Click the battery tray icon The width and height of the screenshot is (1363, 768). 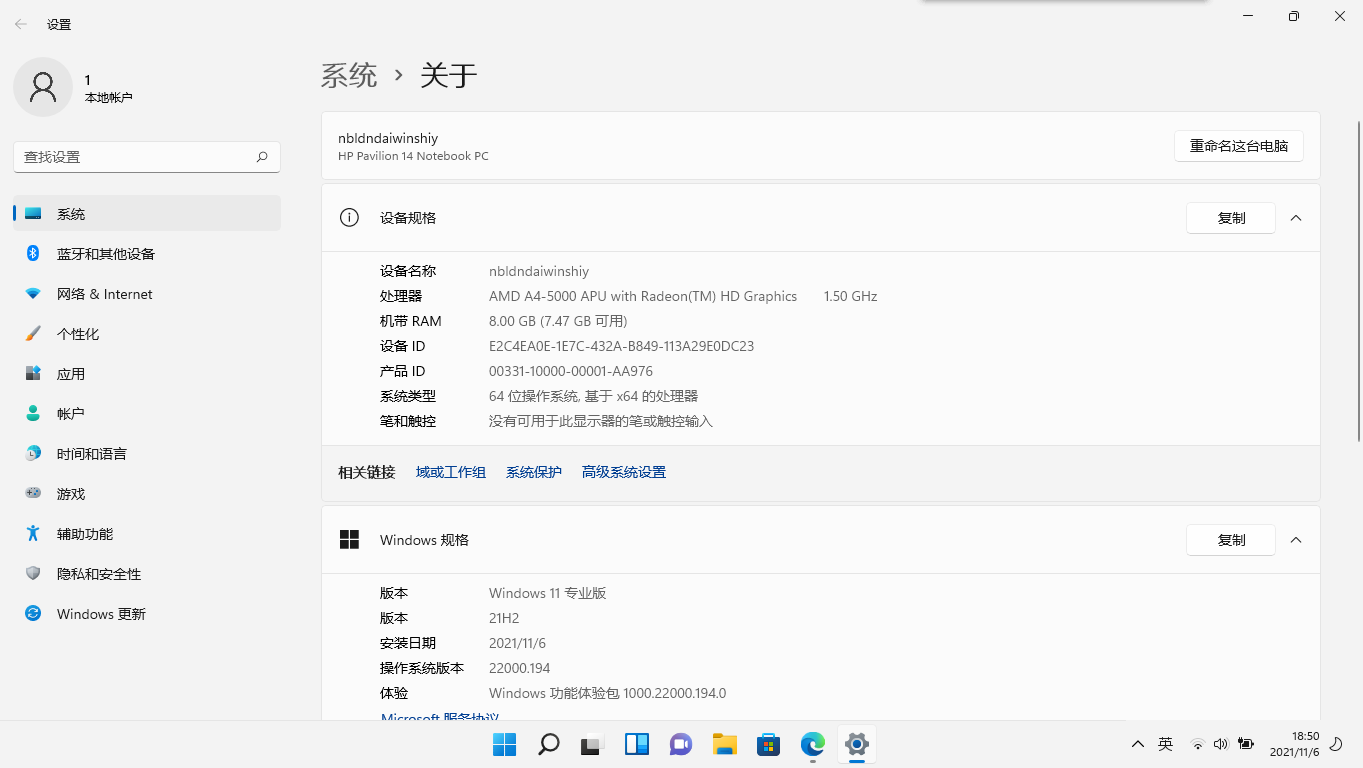(x=1246, y=744)
